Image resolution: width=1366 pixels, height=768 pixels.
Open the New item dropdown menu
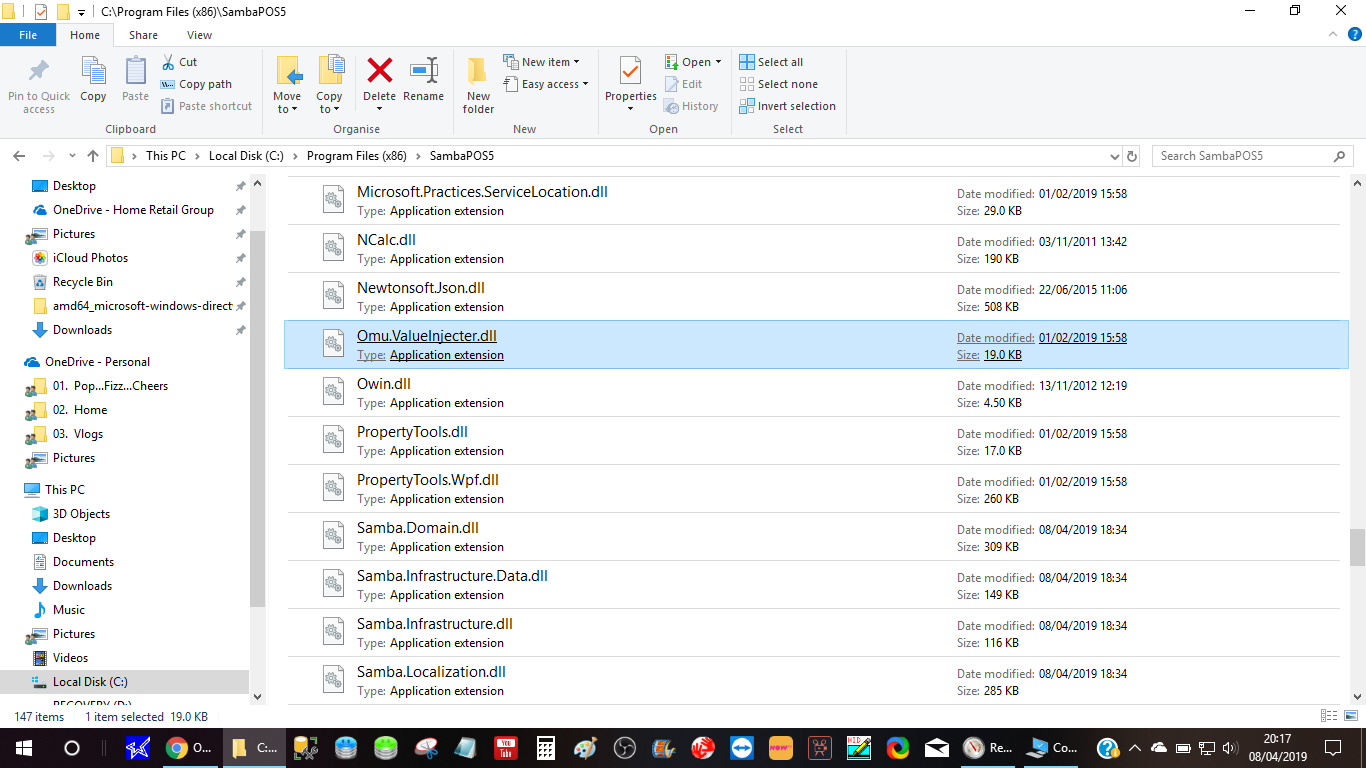click(x=541, y=62)
